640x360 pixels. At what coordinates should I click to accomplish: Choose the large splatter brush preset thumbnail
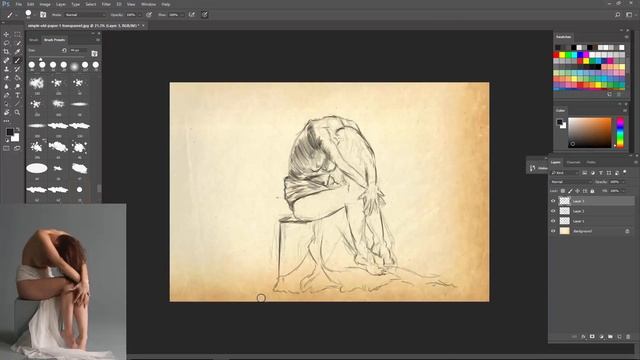[37, 83]
